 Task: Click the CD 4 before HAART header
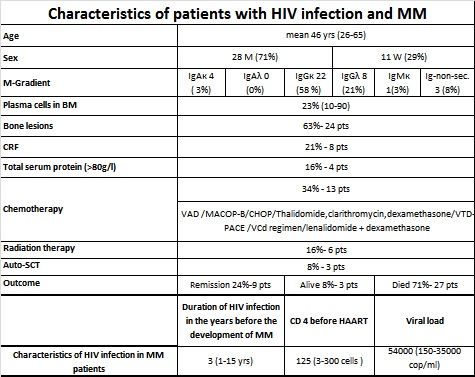(329, 321)
